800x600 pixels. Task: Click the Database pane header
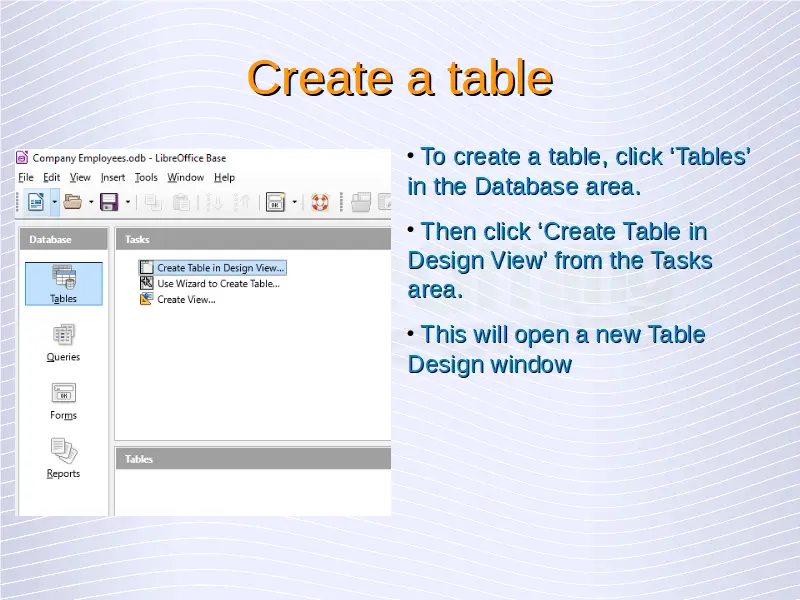tap(64, 239)
